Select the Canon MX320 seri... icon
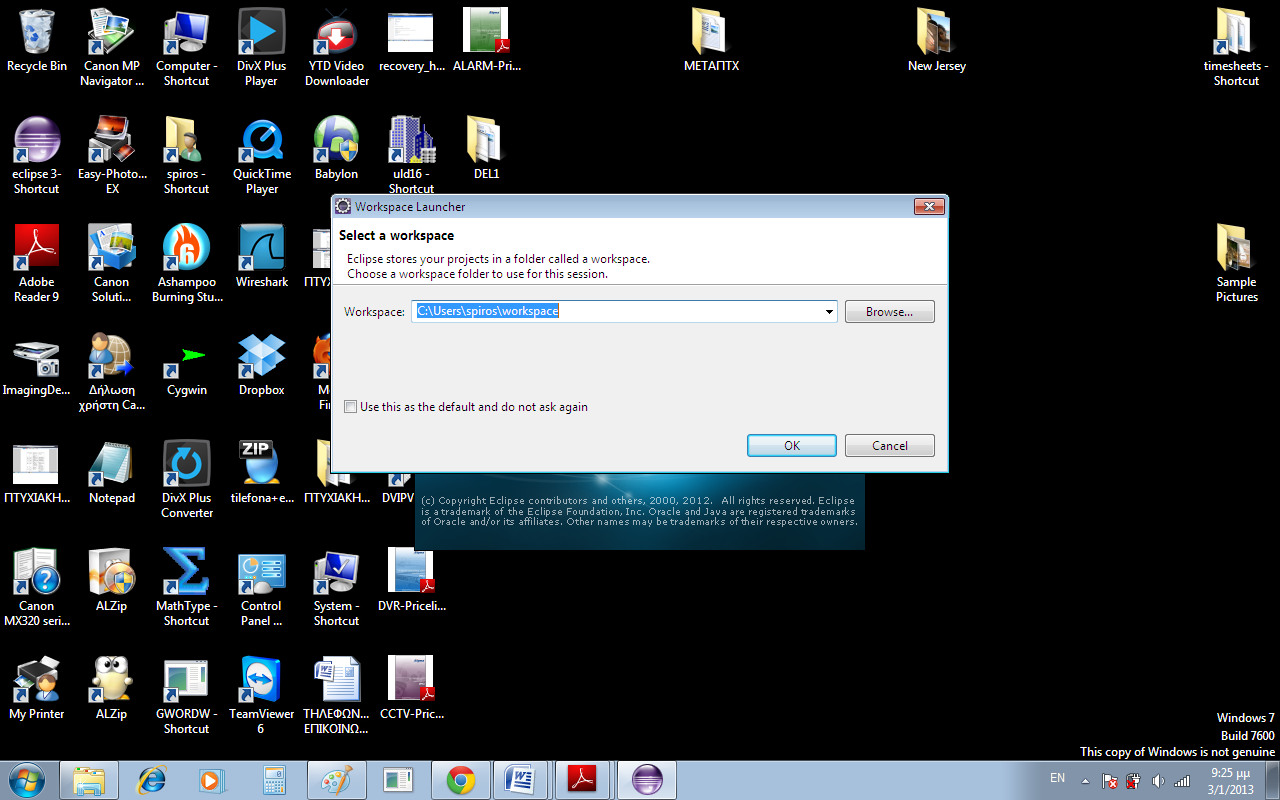 [x=37, y=588]
